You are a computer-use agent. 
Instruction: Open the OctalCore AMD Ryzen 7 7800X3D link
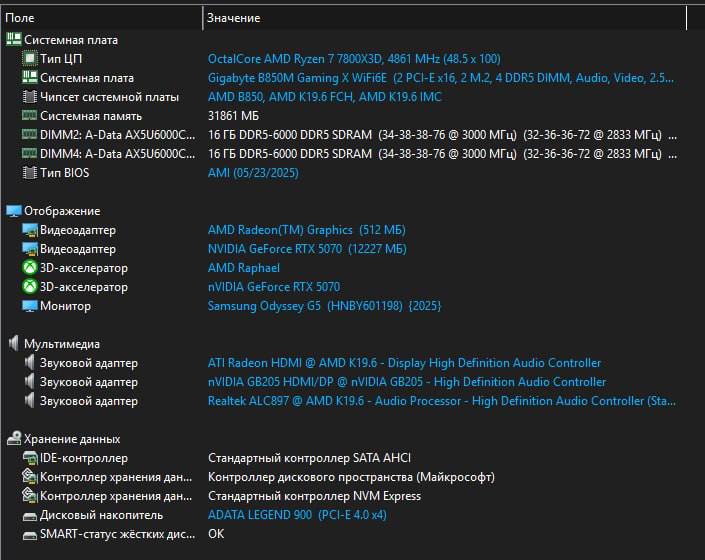click(x=354, y=59)
